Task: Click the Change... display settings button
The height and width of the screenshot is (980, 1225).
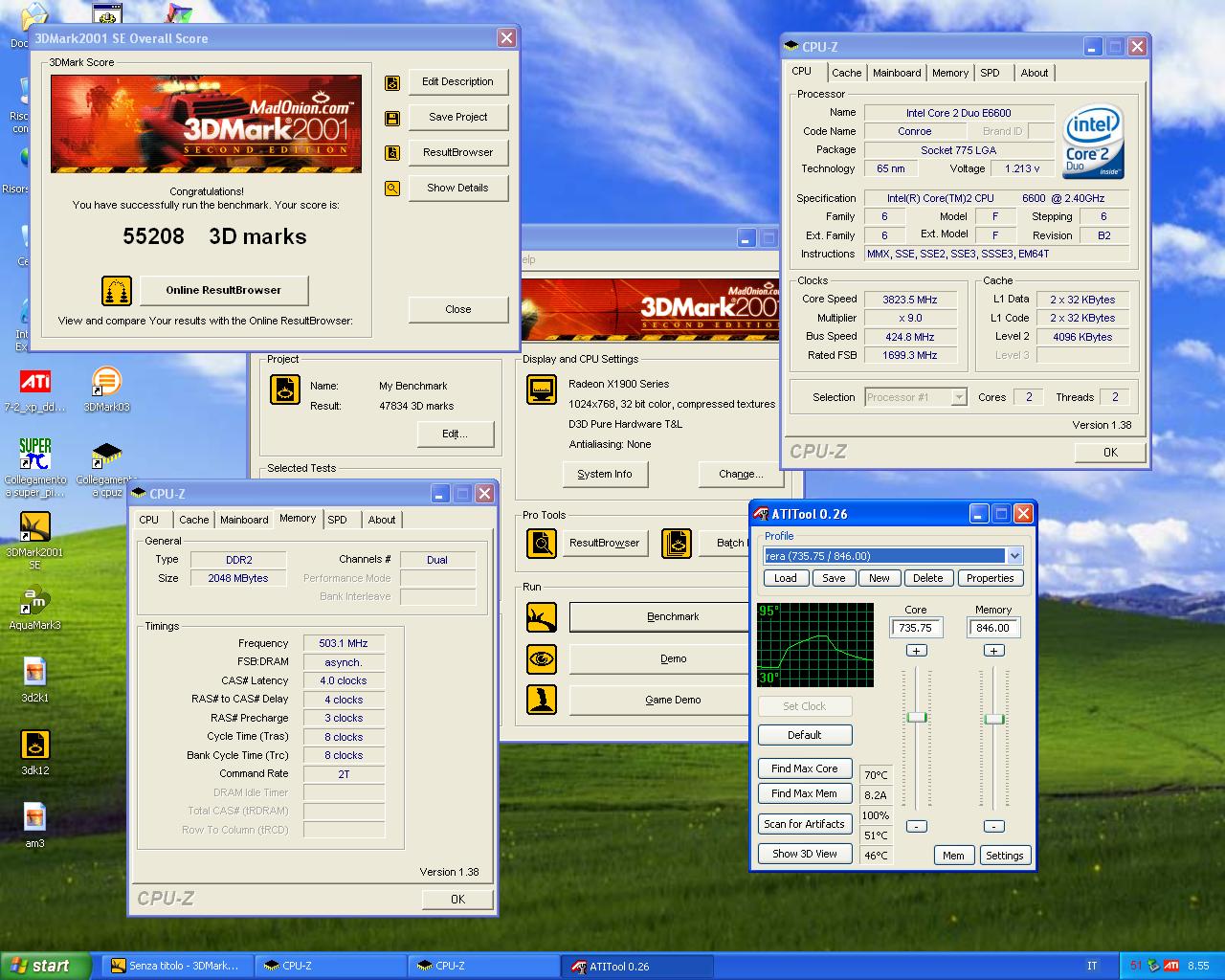Action: click(x=741, y=474)
